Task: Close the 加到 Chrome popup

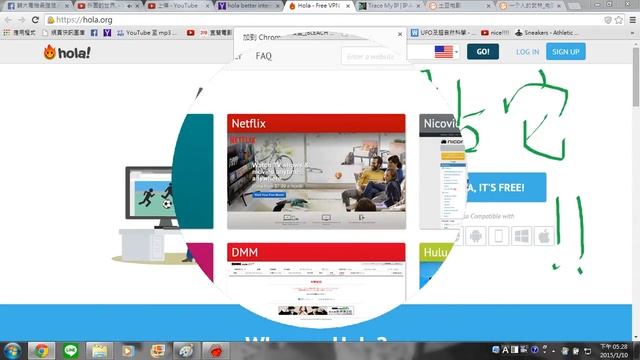Action: point(400,34)
